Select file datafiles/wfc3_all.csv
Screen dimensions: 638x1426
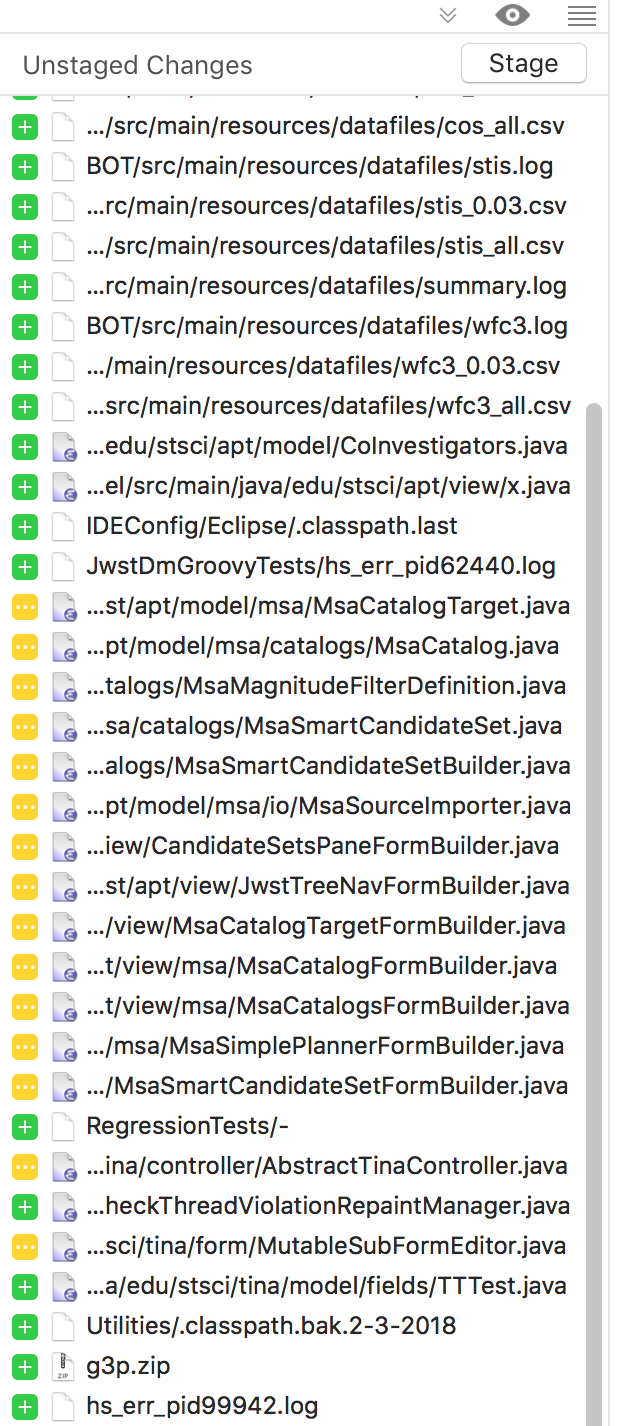coord(328,407)
